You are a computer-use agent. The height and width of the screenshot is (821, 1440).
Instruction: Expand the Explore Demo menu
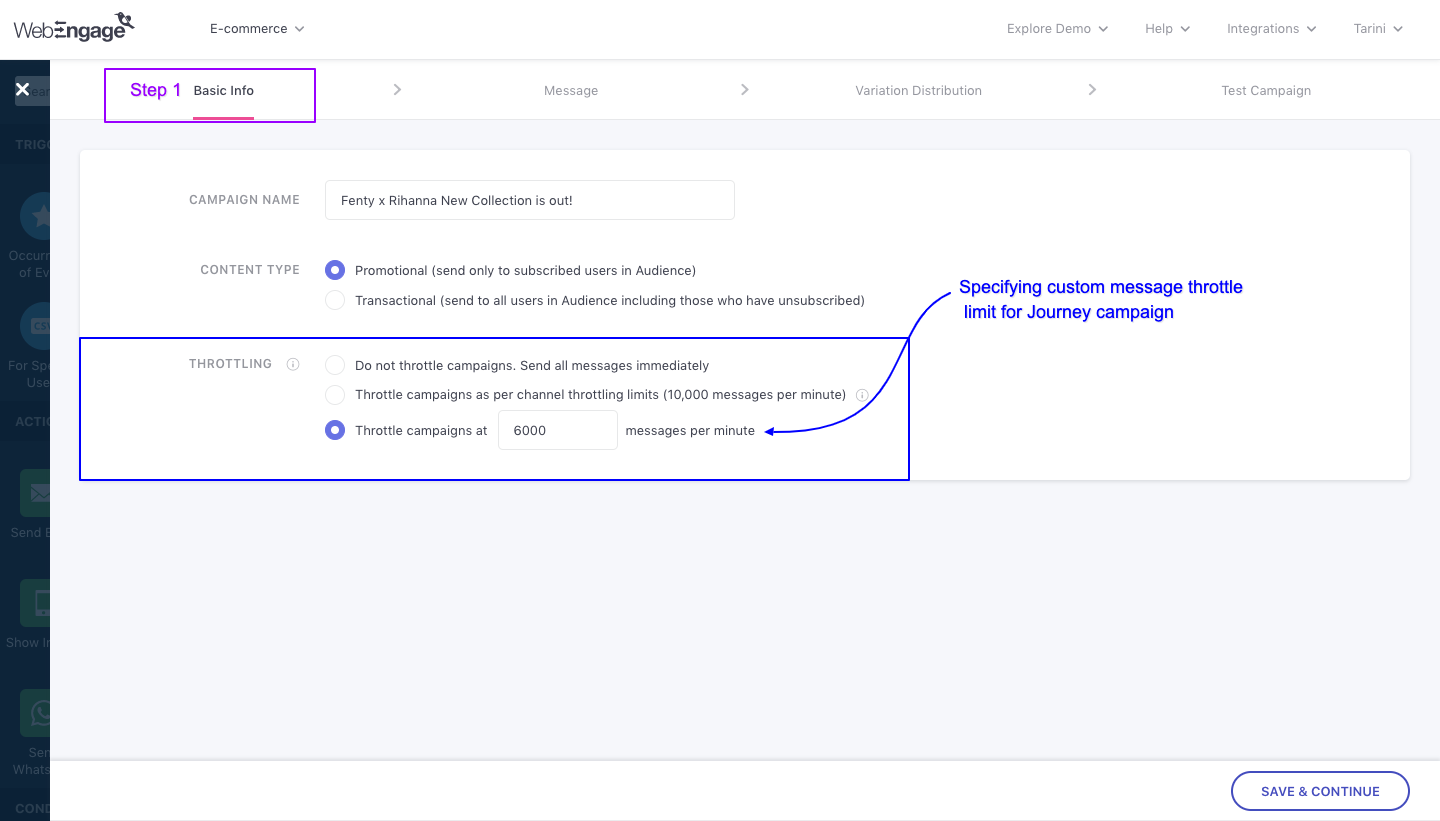pyautogui.click(x=1056, y=29)
